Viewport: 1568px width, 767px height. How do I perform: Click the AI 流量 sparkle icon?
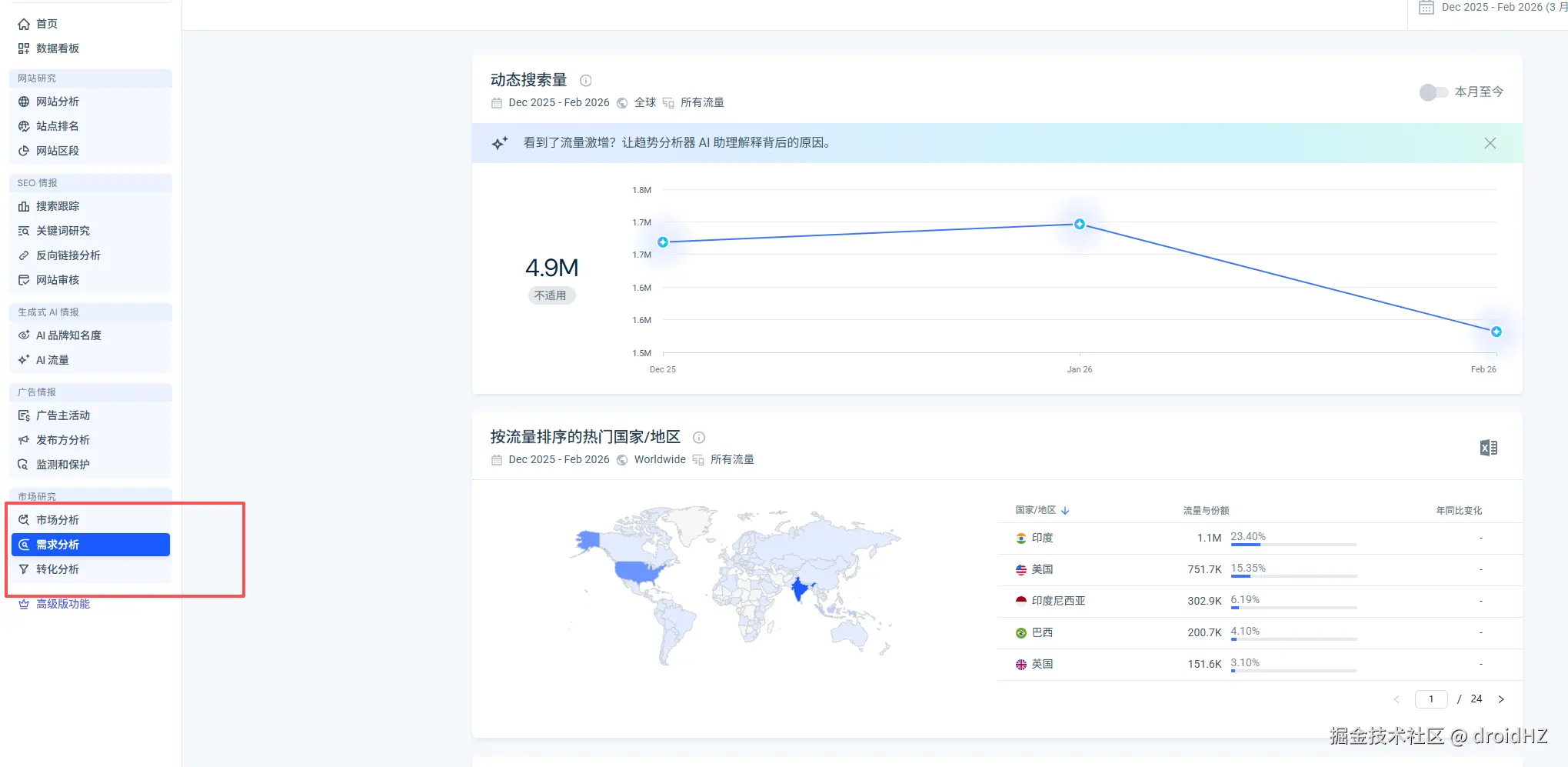point(24,360)
